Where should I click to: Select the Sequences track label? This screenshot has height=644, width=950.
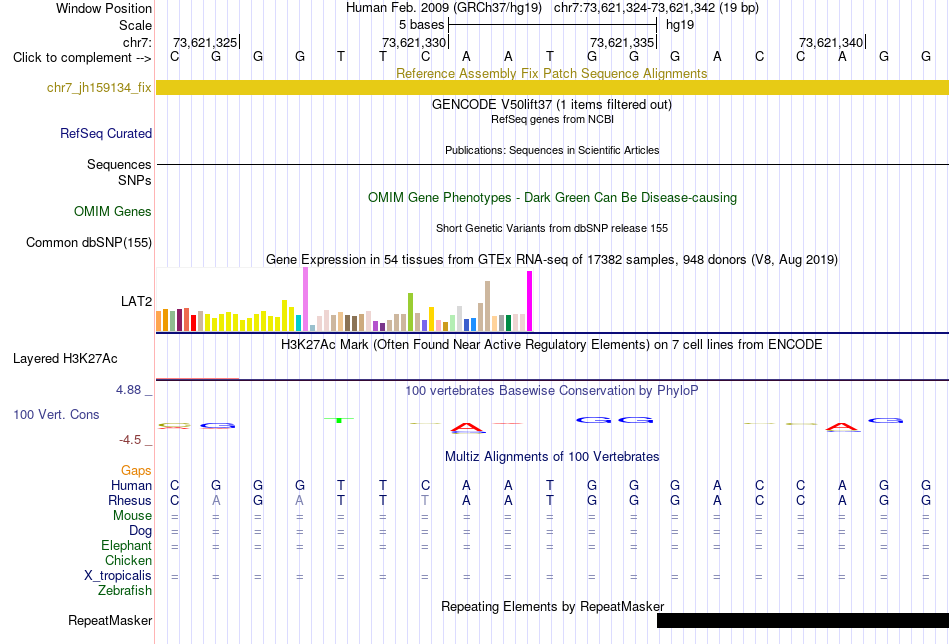tap(119, 164)
